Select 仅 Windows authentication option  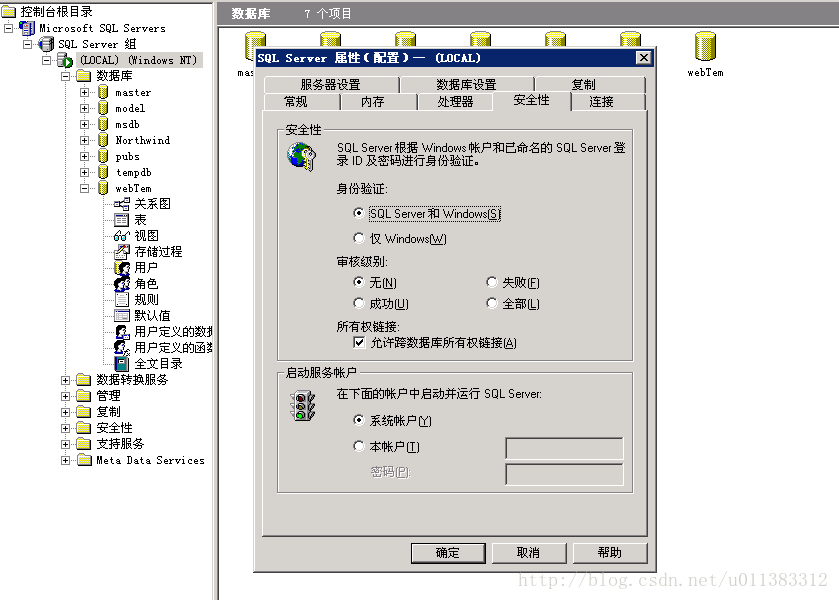pyautogui.click(x=359, y=238)
